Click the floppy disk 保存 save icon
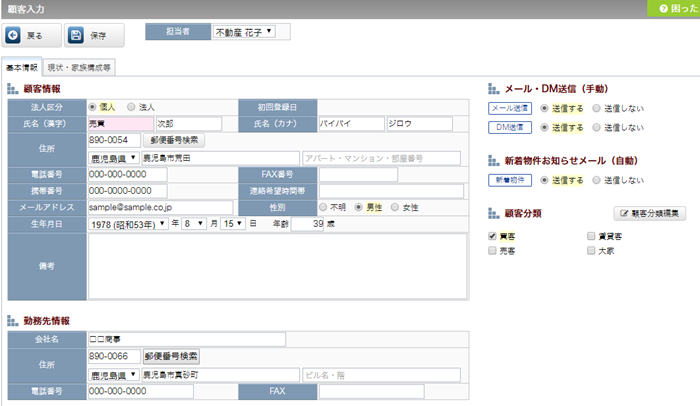700x406 pixels. (x=76, y=35)
